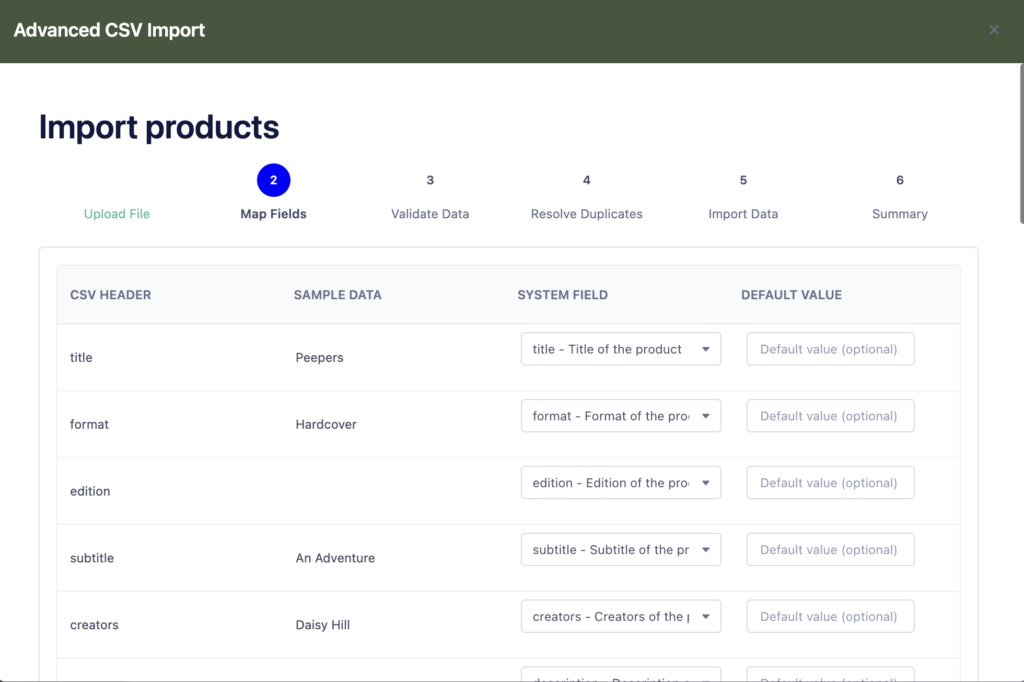The image size is (1024, 682).
Task: Click default value field for creators row
Action: click(830, 617)
